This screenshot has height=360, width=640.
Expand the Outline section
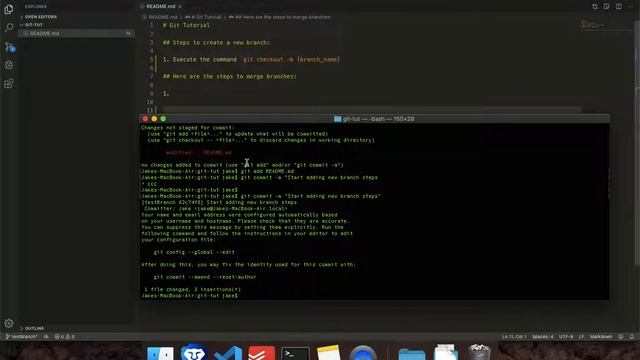tap(34, 328)
